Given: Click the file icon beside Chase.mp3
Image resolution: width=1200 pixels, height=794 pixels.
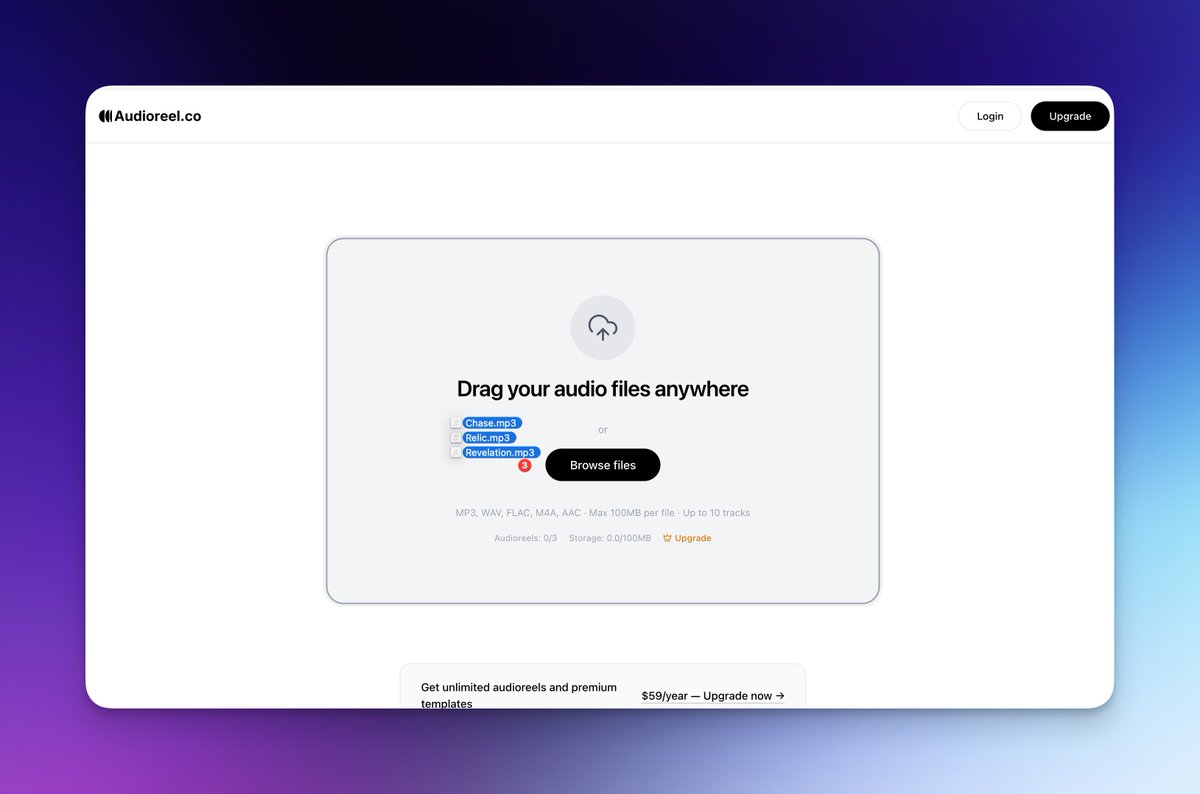Looking at the screenshot, I should click(x=455, y=423).
